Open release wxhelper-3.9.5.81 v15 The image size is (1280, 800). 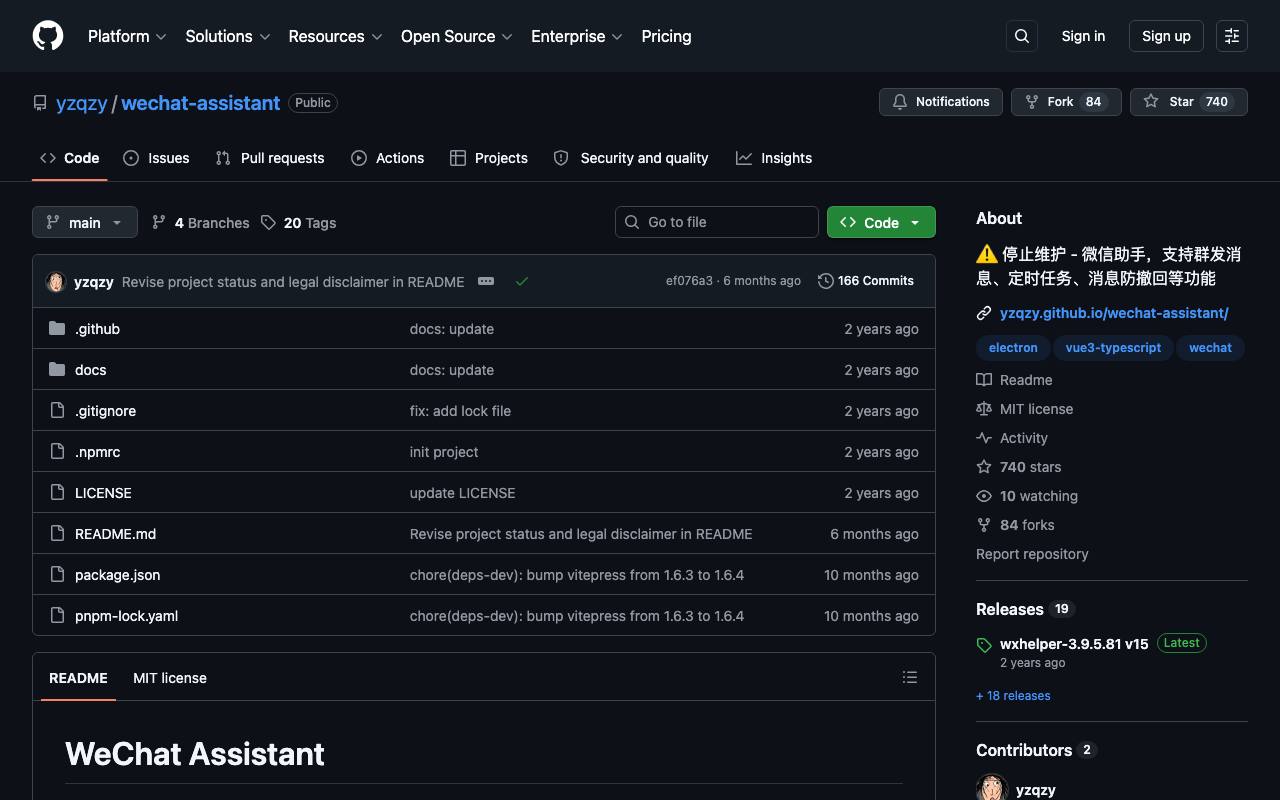1074,644
